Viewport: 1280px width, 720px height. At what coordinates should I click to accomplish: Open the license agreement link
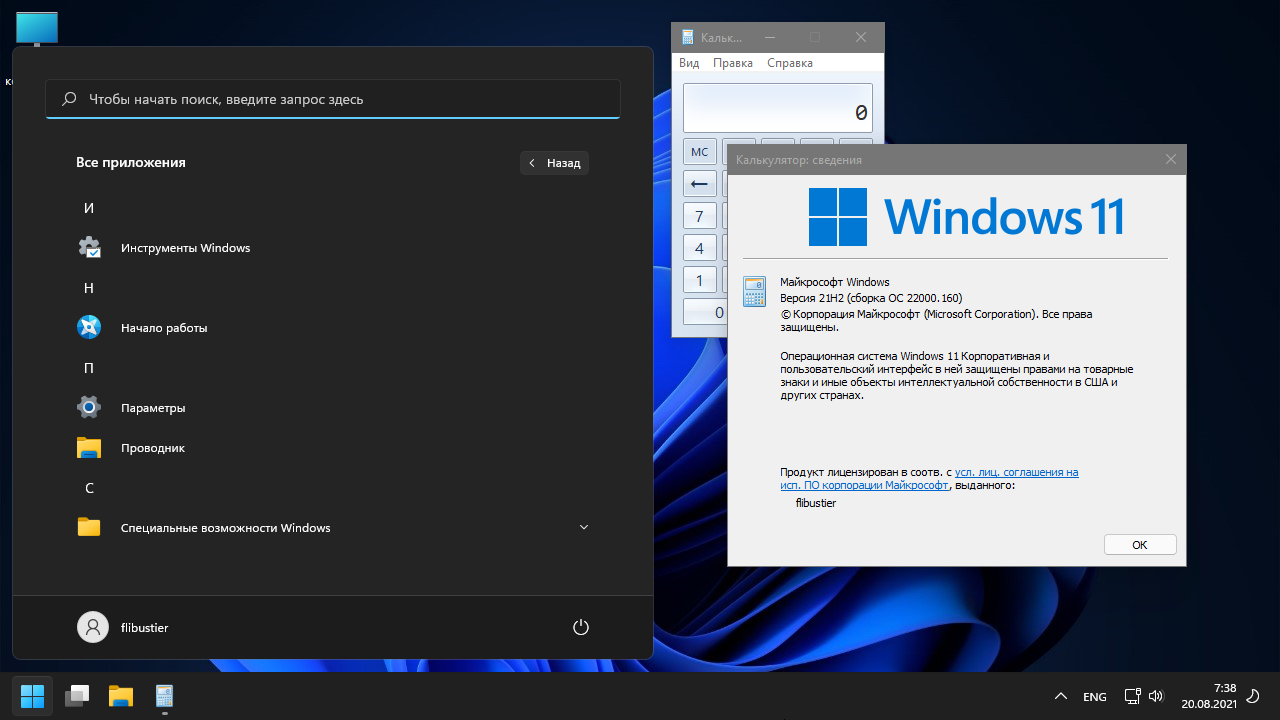(1016, 472)
